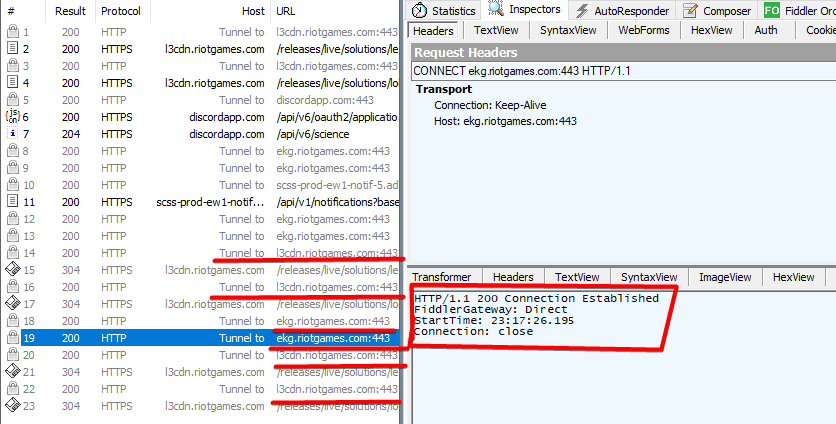Select session 7 with /api/v6/science URL
Viewport: 836px width, 424px height.
click(x=200, y=134)
